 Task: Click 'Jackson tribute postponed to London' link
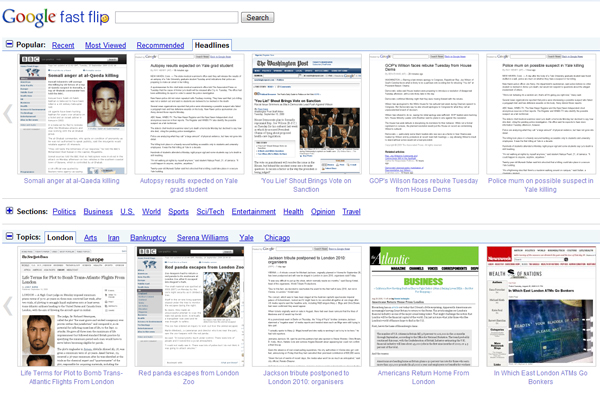click(306, 377)
